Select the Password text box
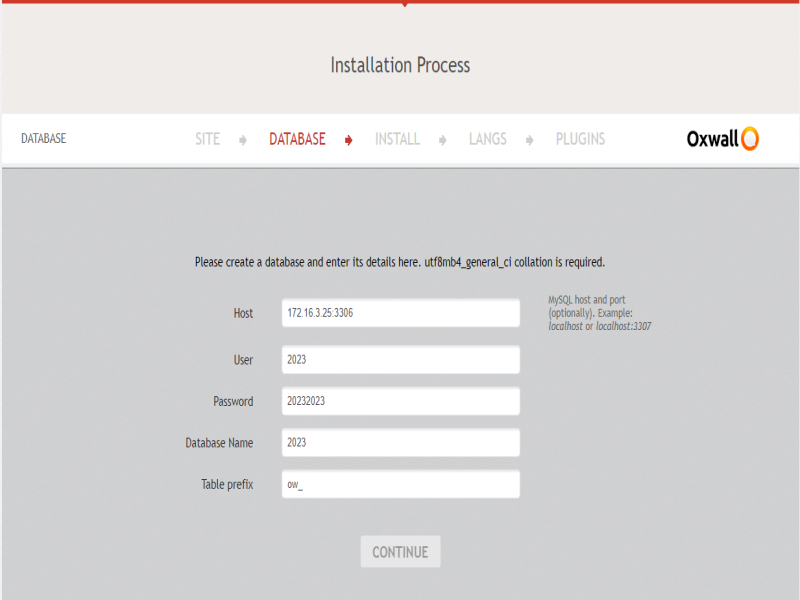This screenshot has height=600, width=800. (400, 401)
